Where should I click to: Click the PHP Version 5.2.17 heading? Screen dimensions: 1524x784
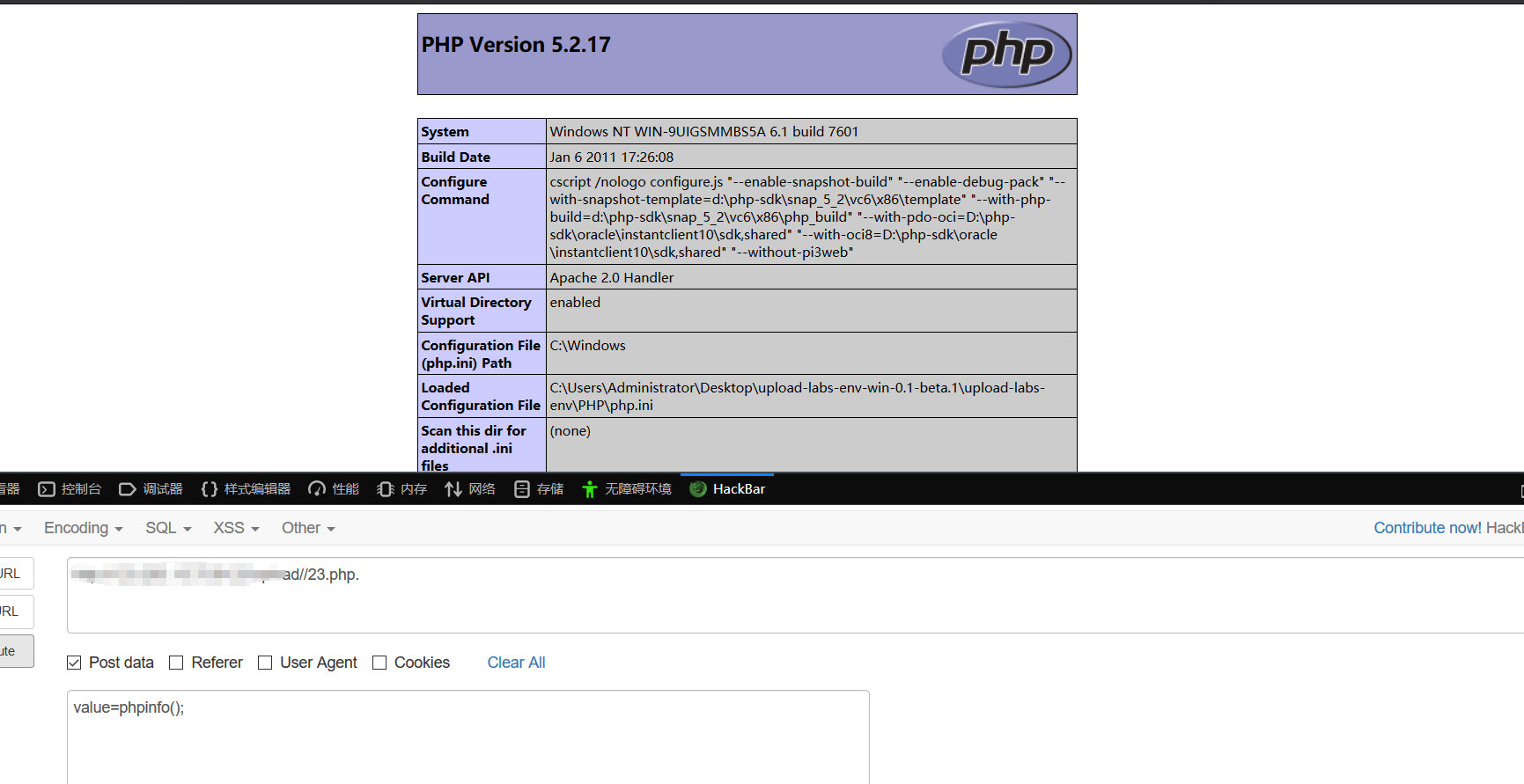click(x=516, y=45)
